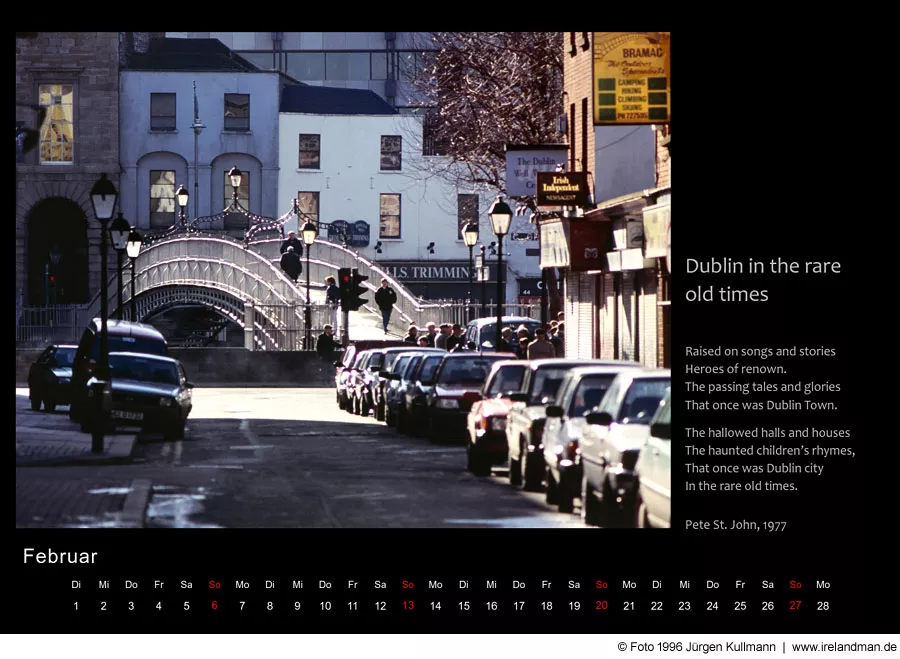Open the www.irelandman.de website link

click(x=844, y=647)
